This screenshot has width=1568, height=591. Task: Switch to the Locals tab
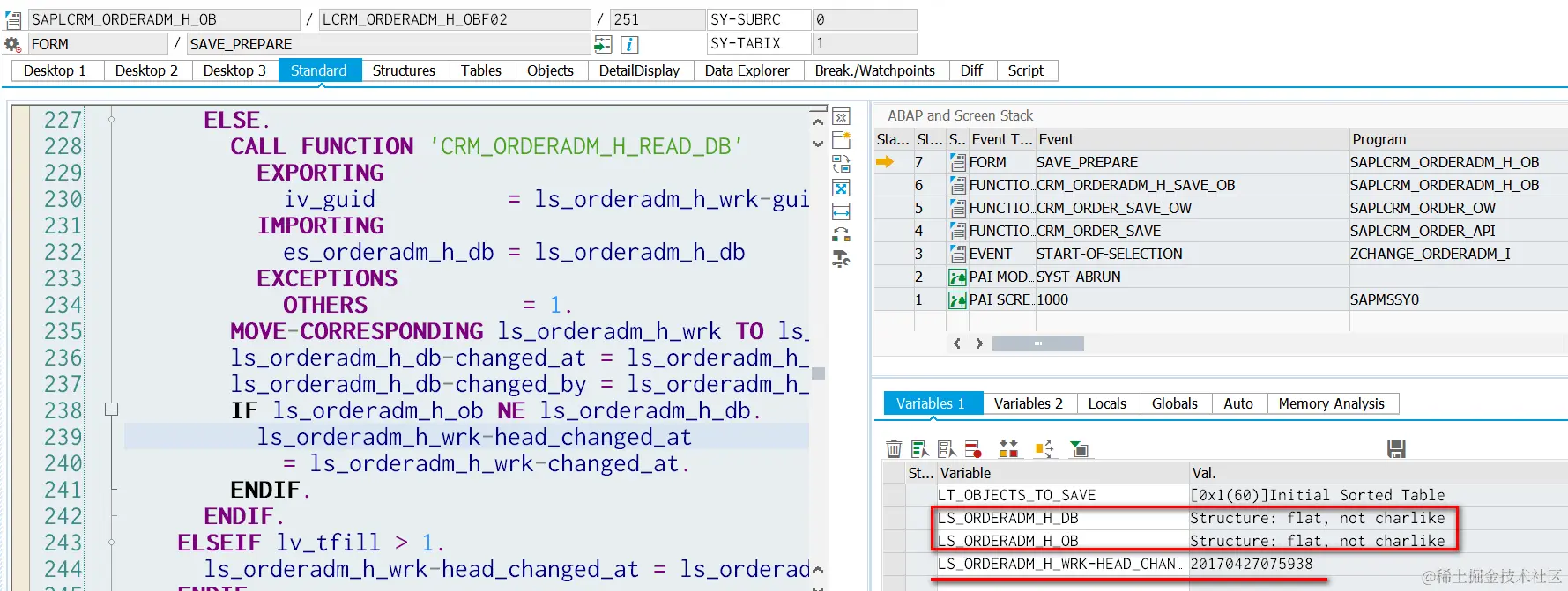(1107, 403)
